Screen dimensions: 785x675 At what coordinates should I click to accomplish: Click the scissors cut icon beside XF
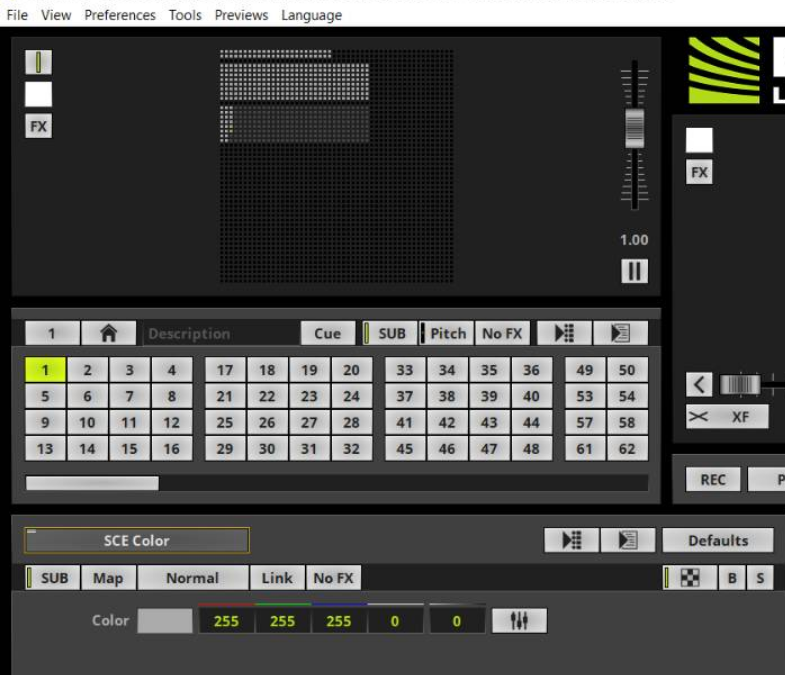point(698,417)
